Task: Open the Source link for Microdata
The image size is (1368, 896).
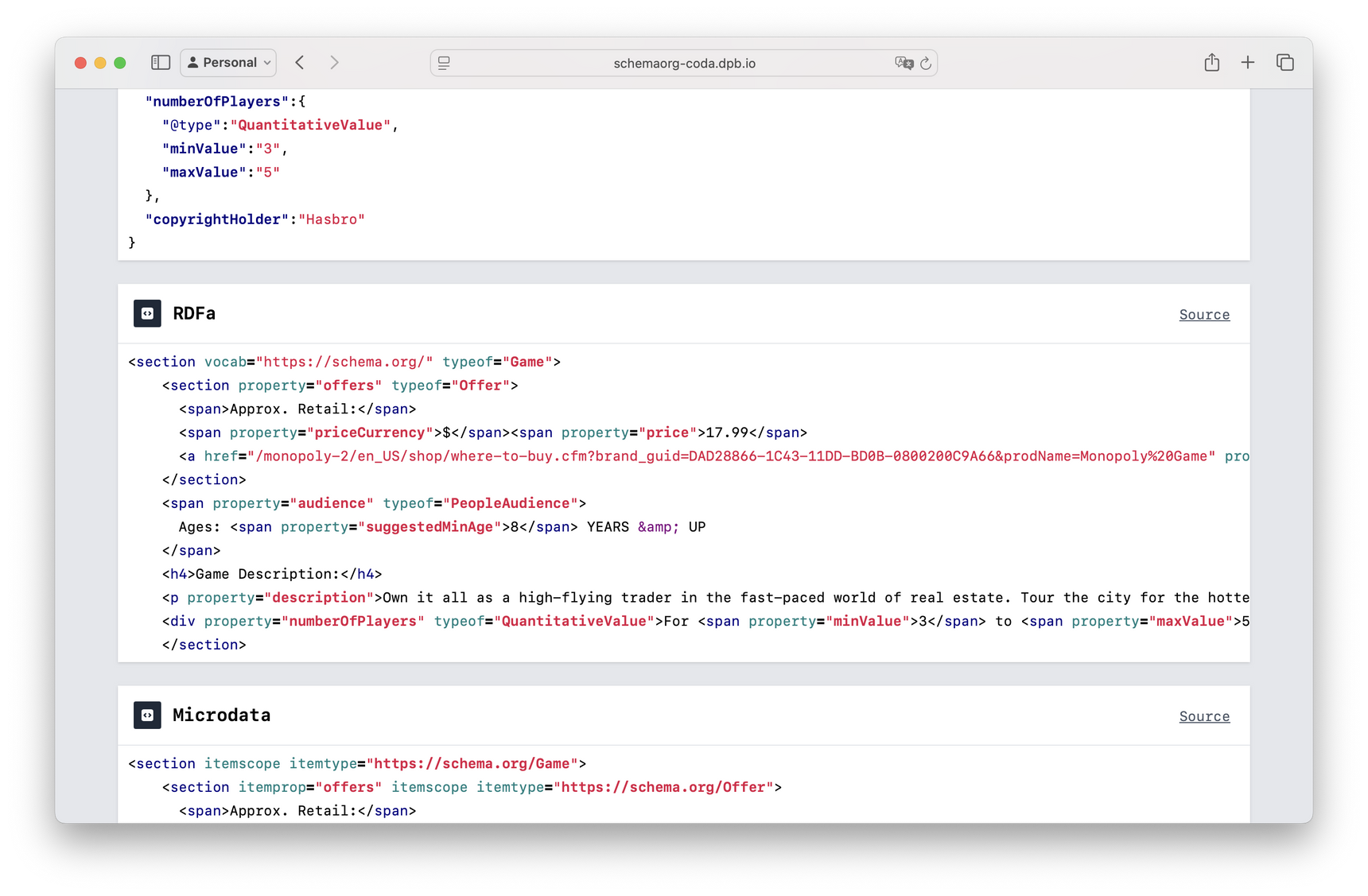Action: click(x=1203, y=716)
